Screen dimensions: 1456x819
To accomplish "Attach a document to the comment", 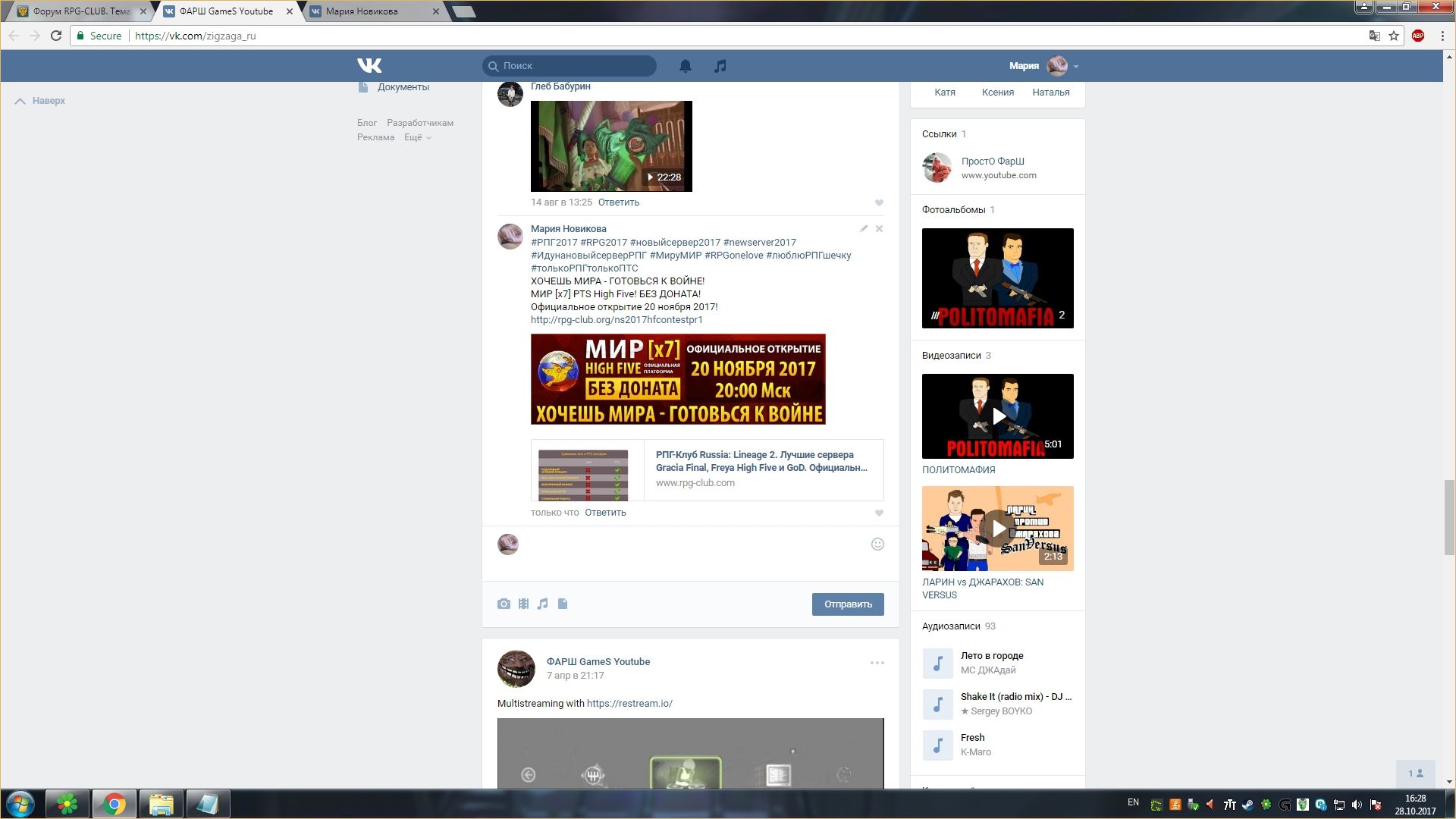I will [x=563, y=604].
